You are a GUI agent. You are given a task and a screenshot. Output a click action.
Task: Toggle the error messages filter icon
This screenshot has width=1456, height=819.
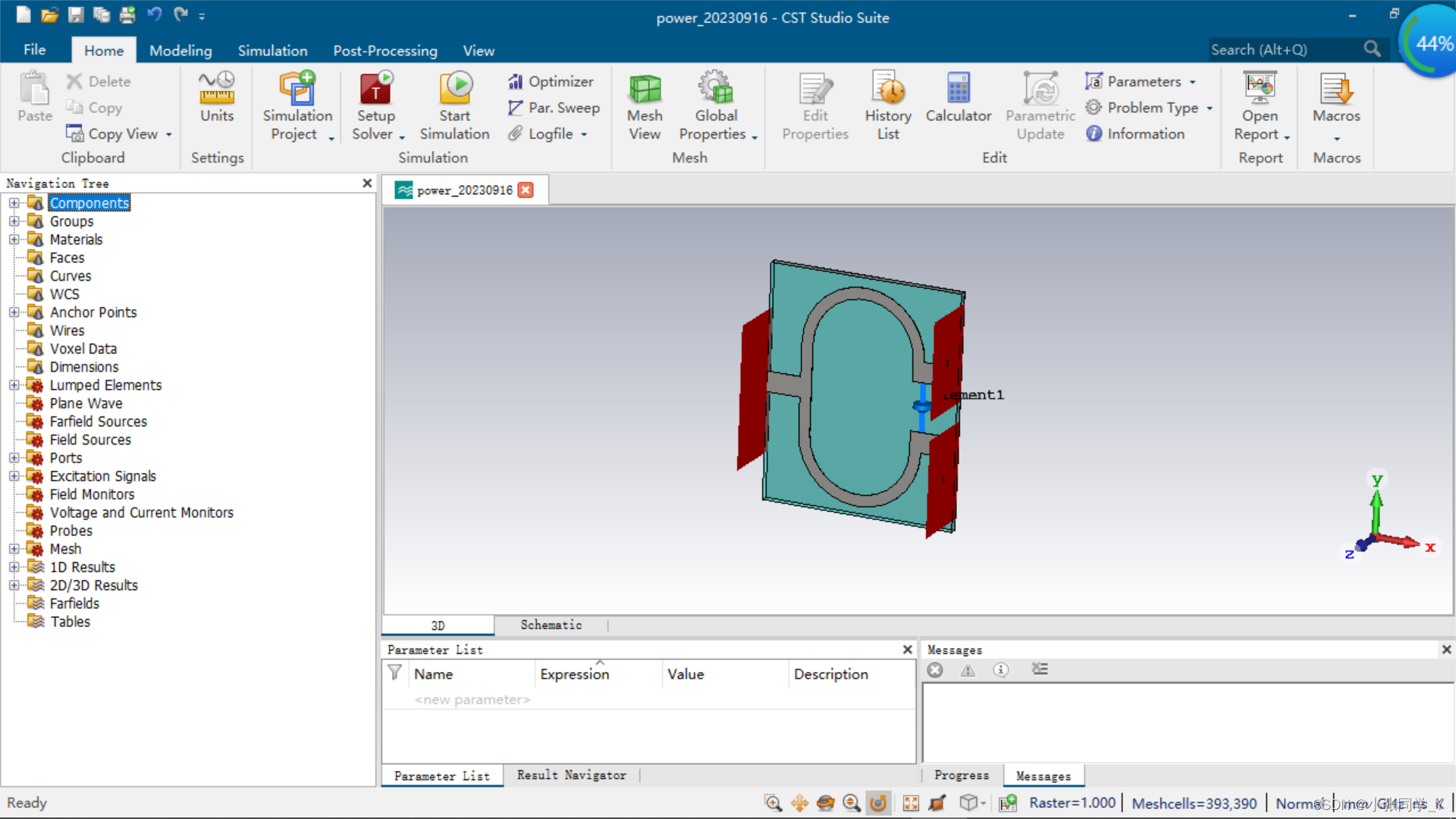(935, 670)
